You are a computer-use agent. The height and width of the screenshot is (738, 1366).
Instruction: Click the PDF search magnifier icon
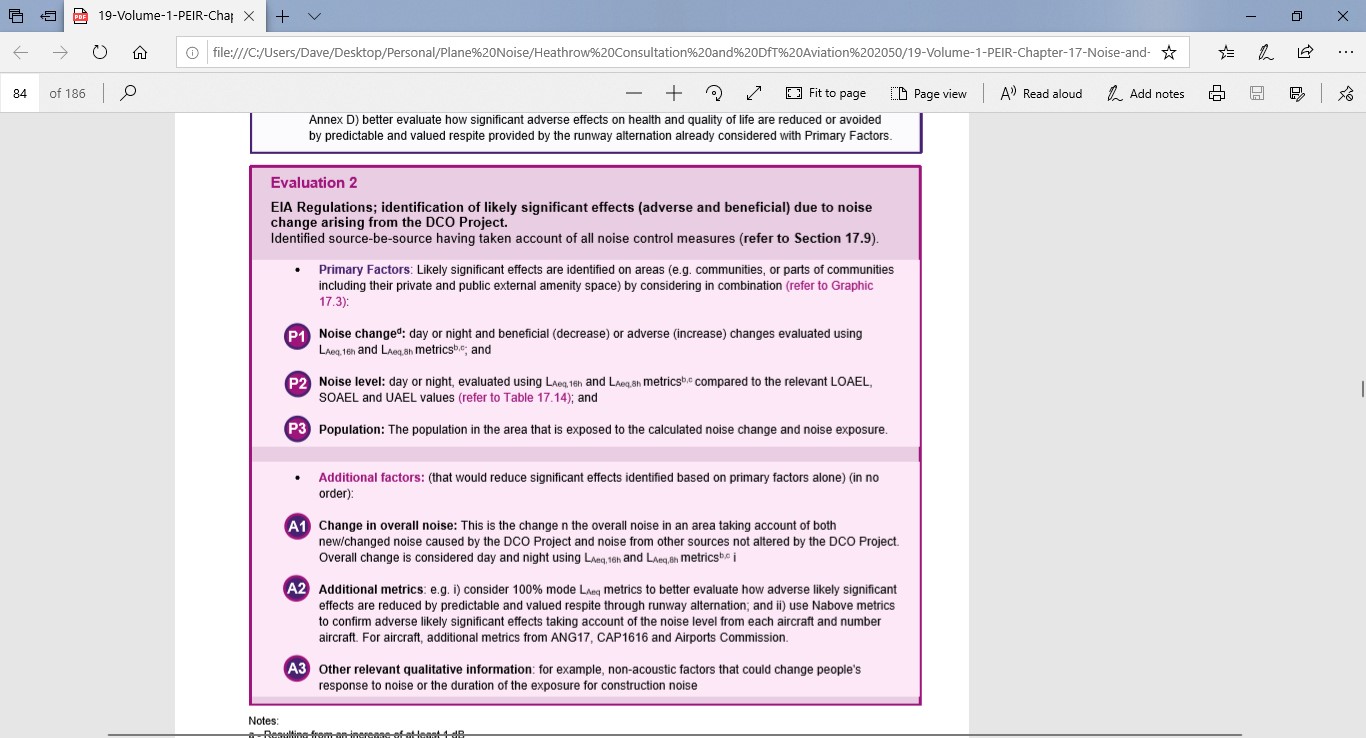(128, 93)
